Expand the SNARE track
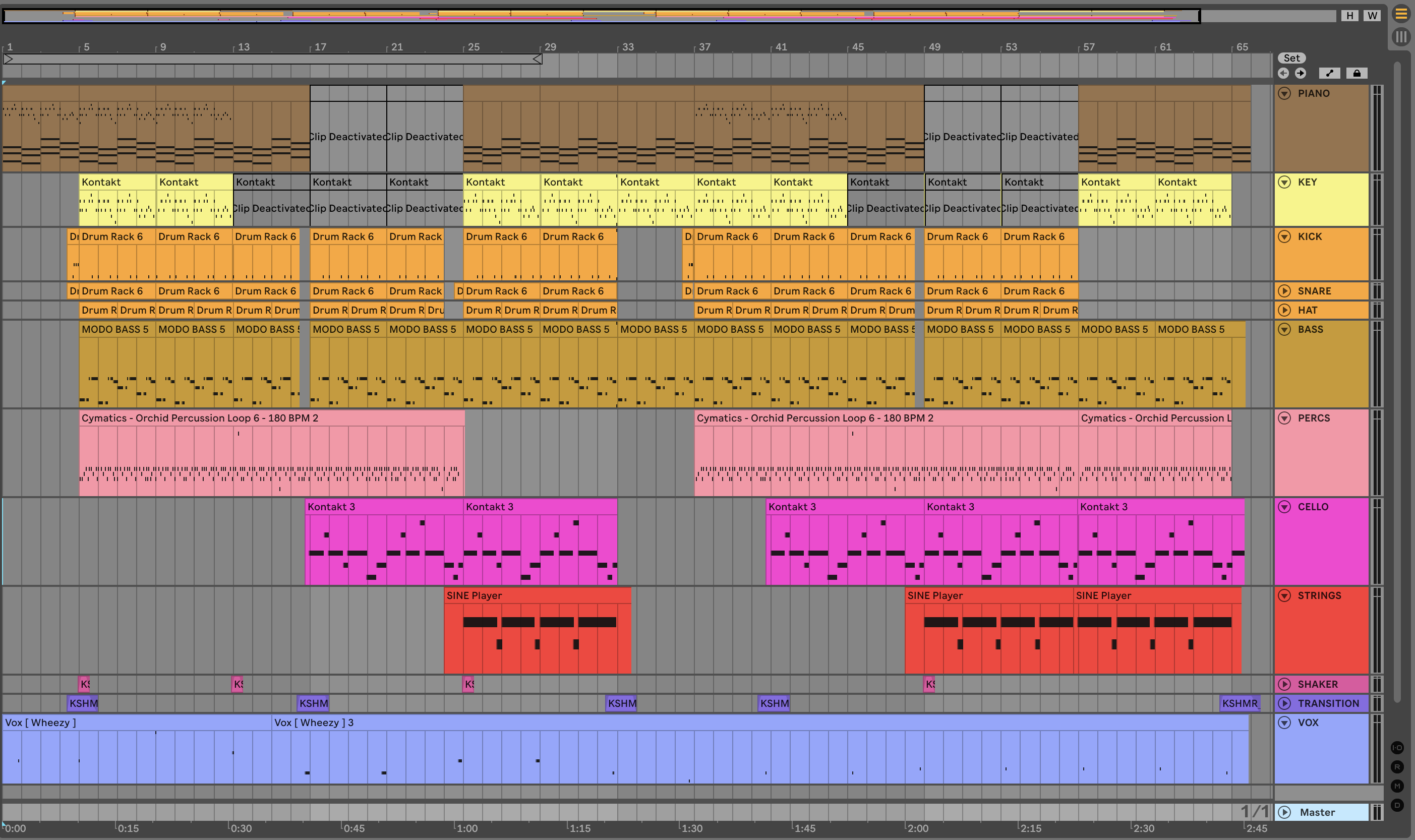This screenshot has height=840, width=1415. (x=1284, y=291)
